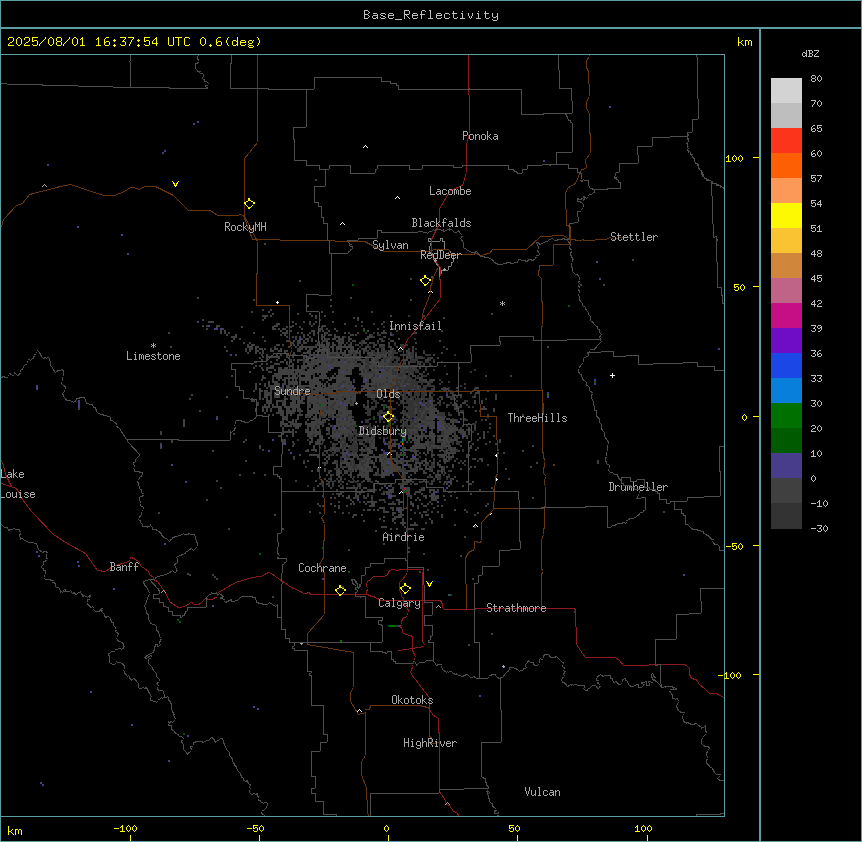862x842 pixels.
Task: Click the RedDeer city label
Action: [440, 255]
